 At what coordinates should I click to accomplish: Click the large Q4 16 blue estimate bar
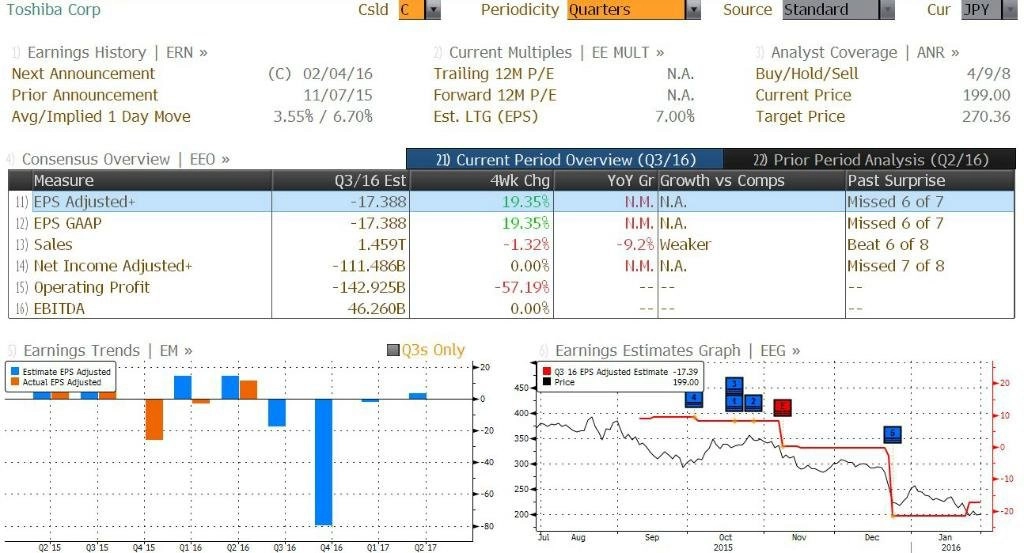323,462
